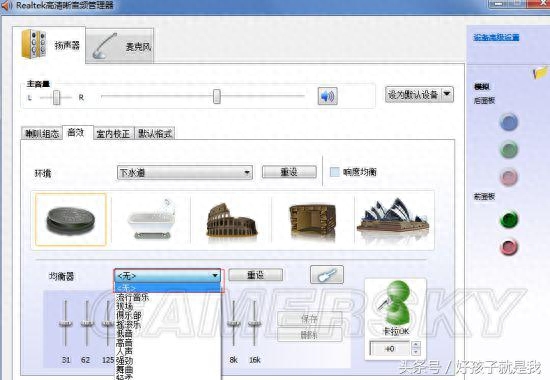Click the 62 Hz equalizer band slider

click(87, 324)
